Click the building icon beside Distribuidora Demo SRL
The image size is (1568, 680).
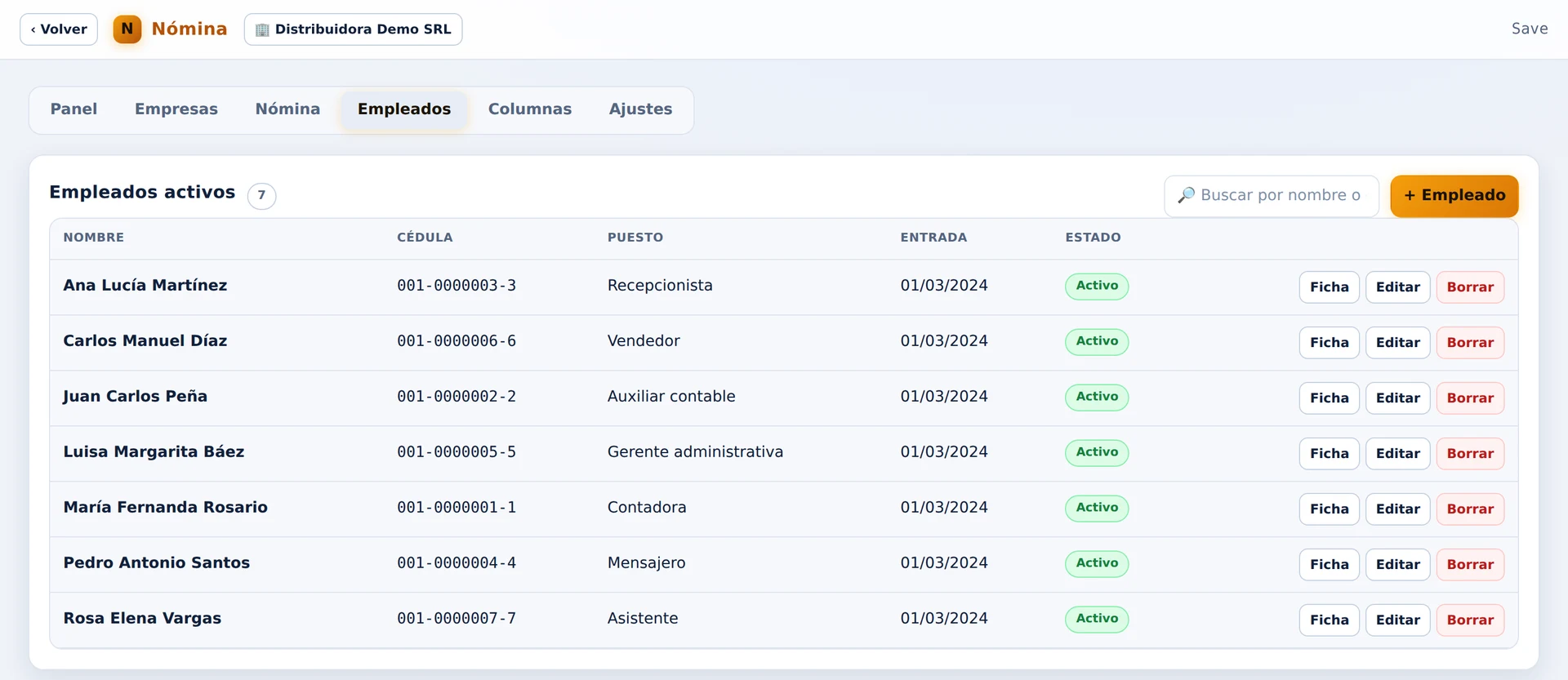(x=262, y=29)
